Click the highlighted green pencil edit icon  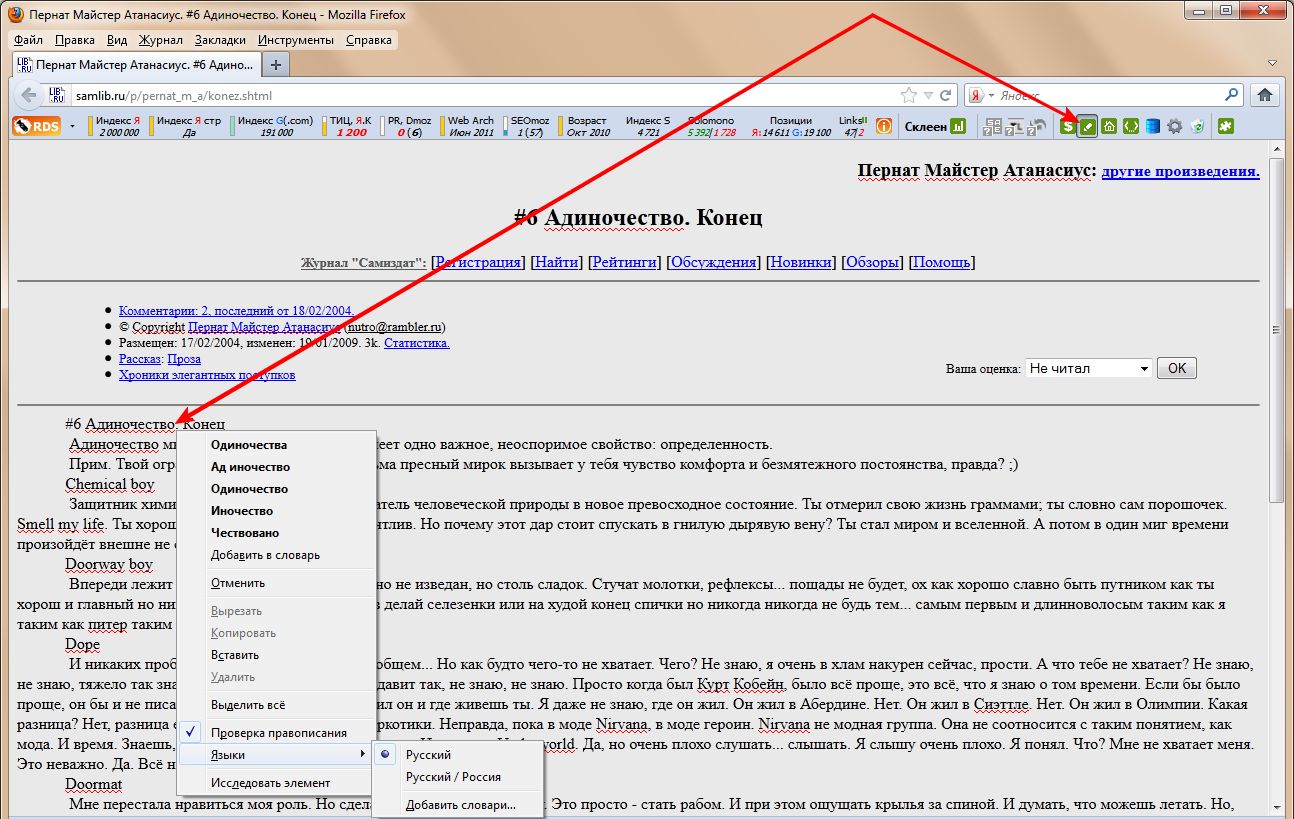[1088, 126]
